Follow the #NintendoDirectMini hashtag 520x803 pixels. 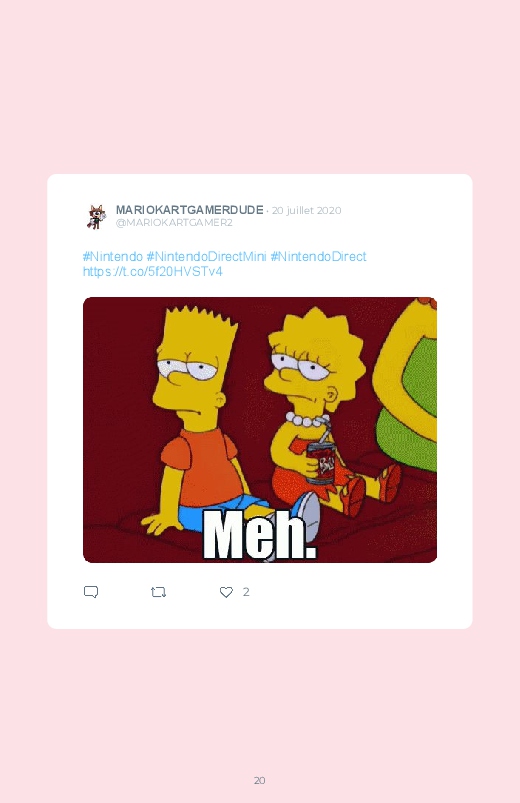pyautogui.click(x=206, y=256)
